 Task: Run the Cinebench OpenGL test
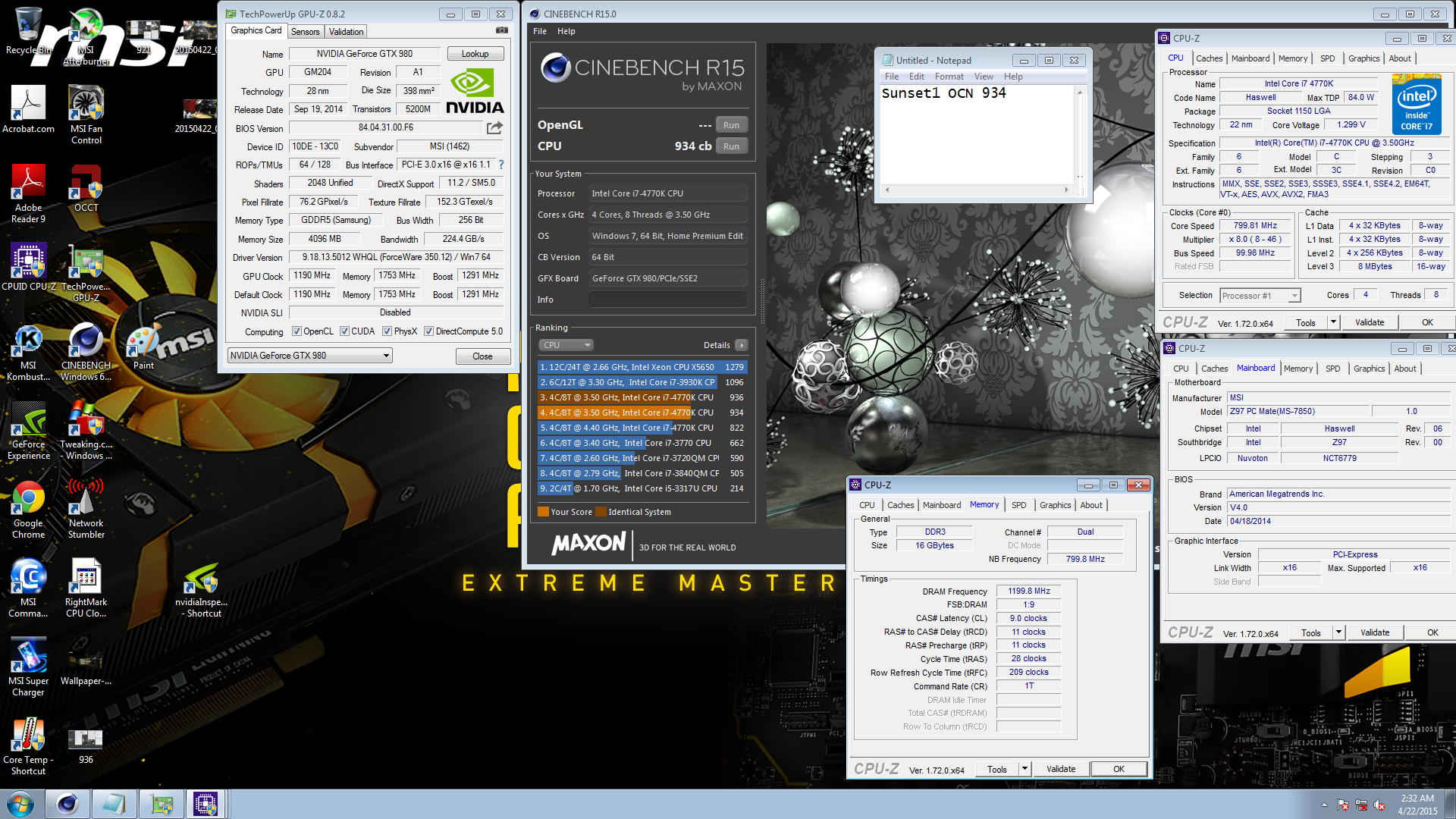731,125
